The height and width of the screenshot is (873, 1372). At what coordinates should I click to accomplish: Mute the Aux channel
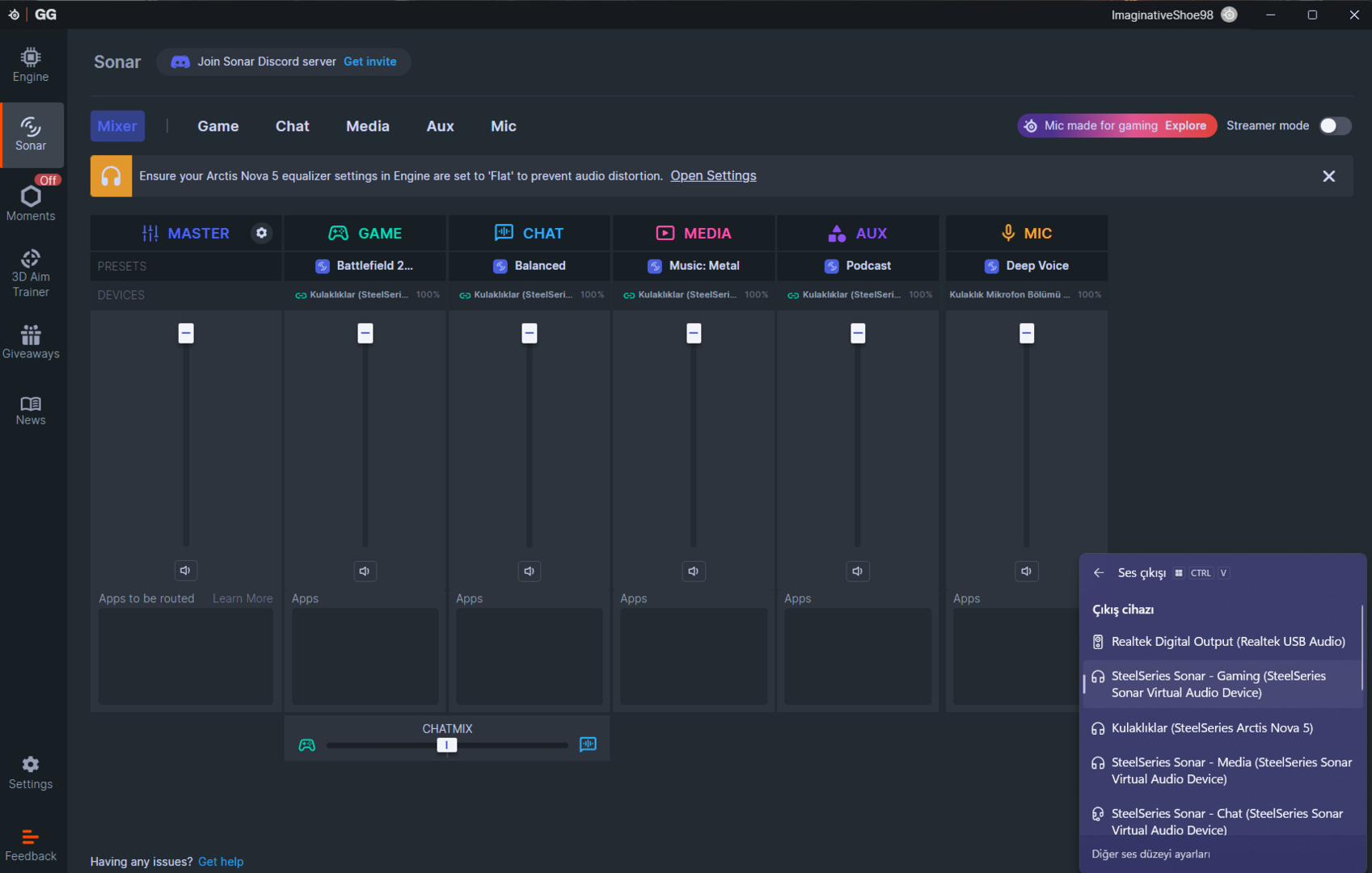(857, 571)
